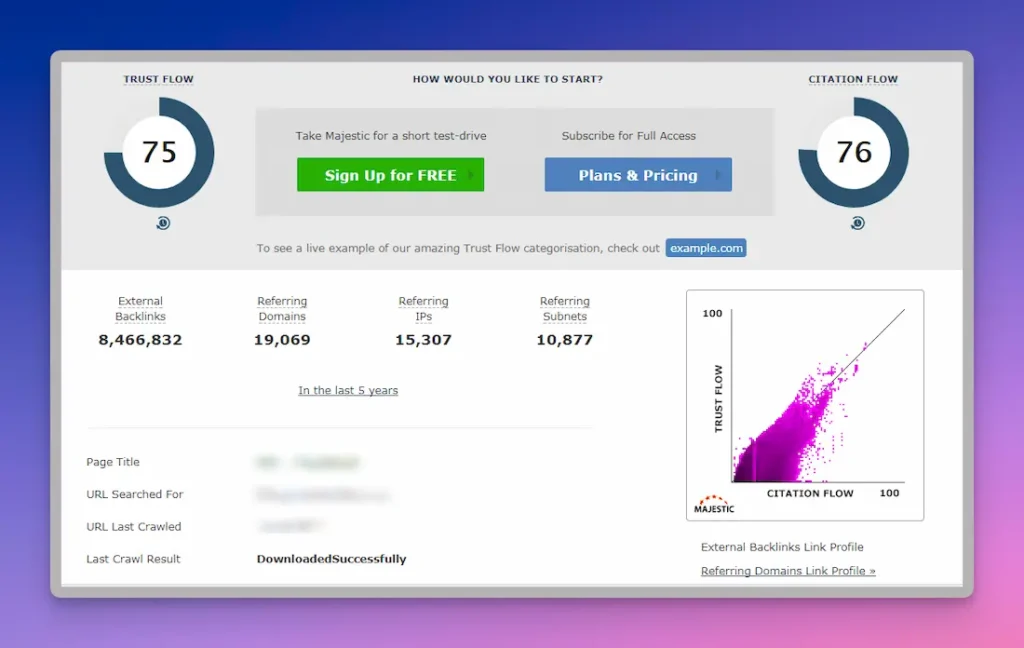Click the External Backlinks stat label
Image resolution: width=1024 pixels, height=648 pixels.
(140, 309)
